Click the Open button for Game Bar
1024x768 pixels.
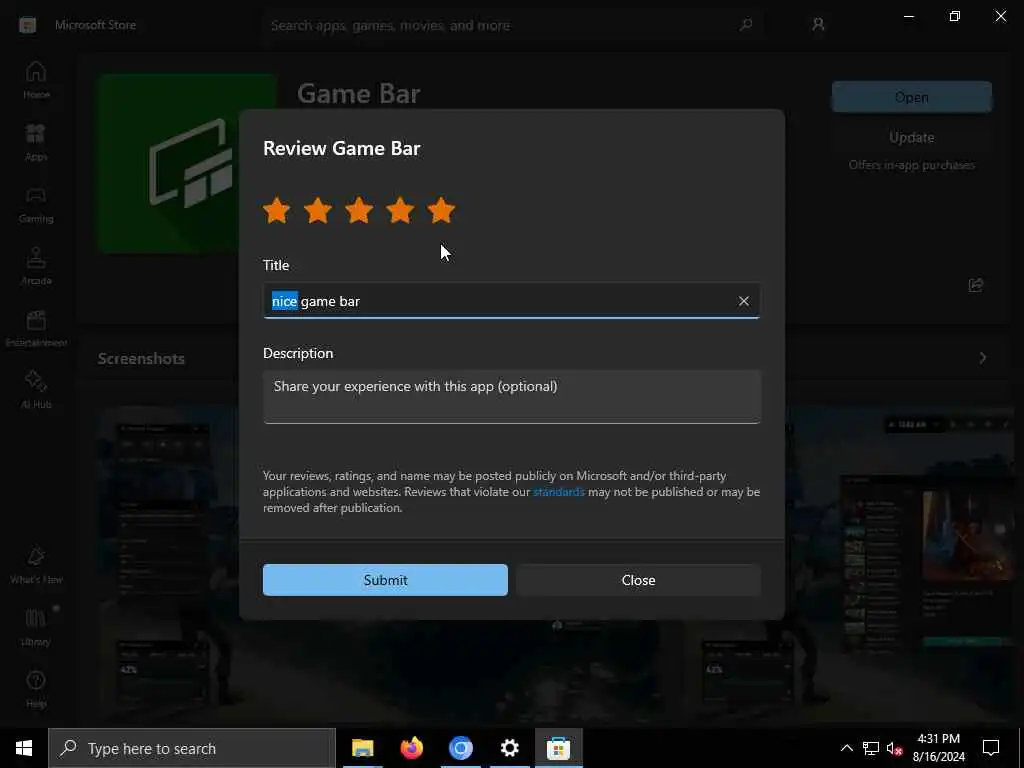coord(912,97)
